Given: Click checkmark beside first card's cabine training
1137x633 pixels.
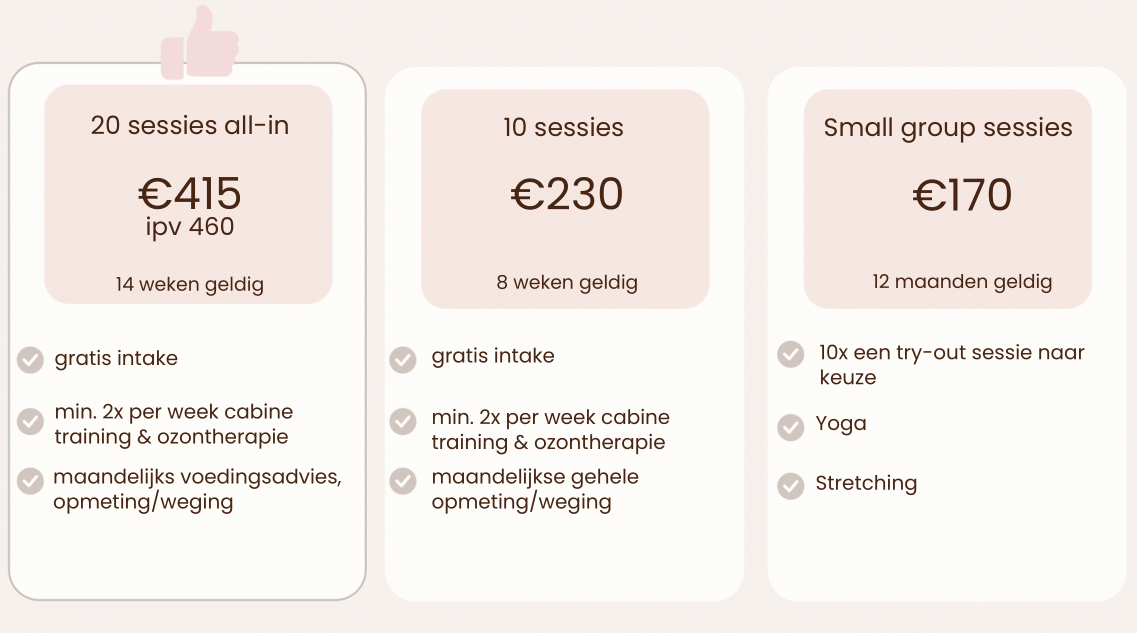Looking at the screenshot, I should click(30, 421).
